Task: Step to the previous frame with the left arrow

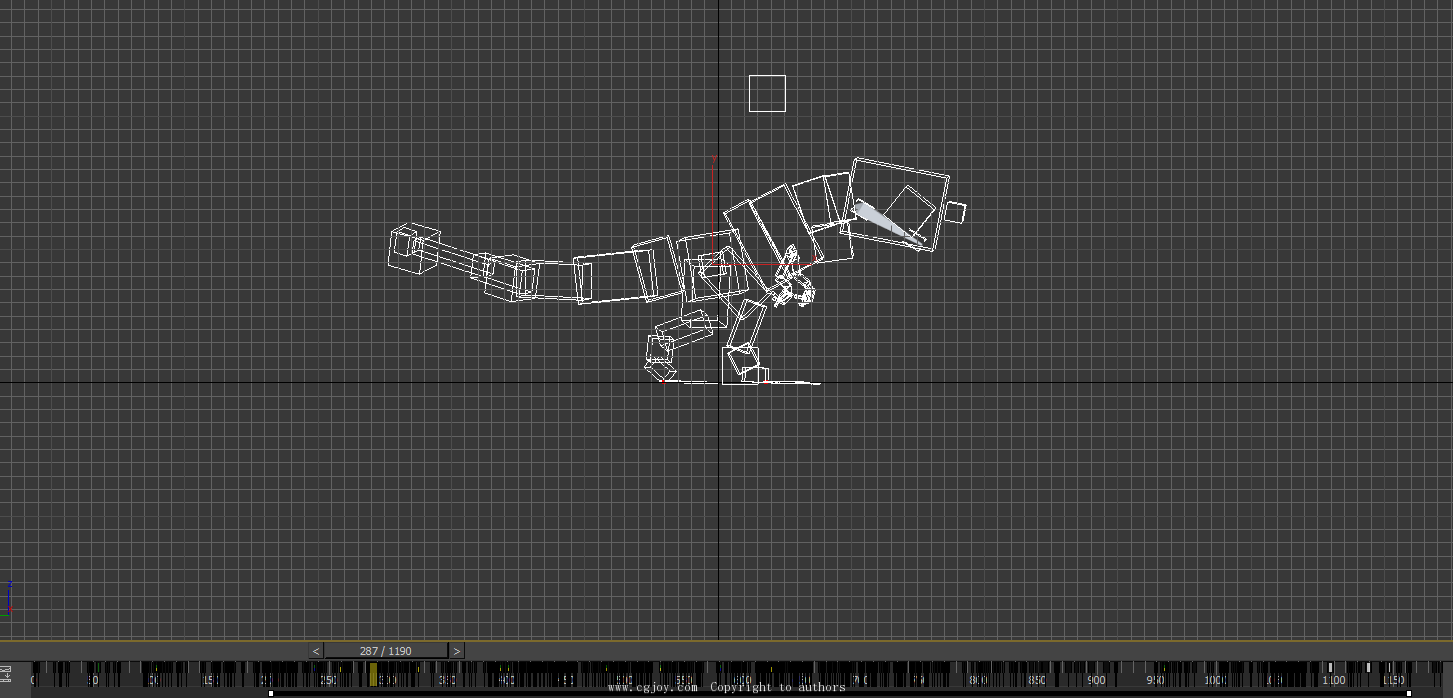Action: coord(316,651)
